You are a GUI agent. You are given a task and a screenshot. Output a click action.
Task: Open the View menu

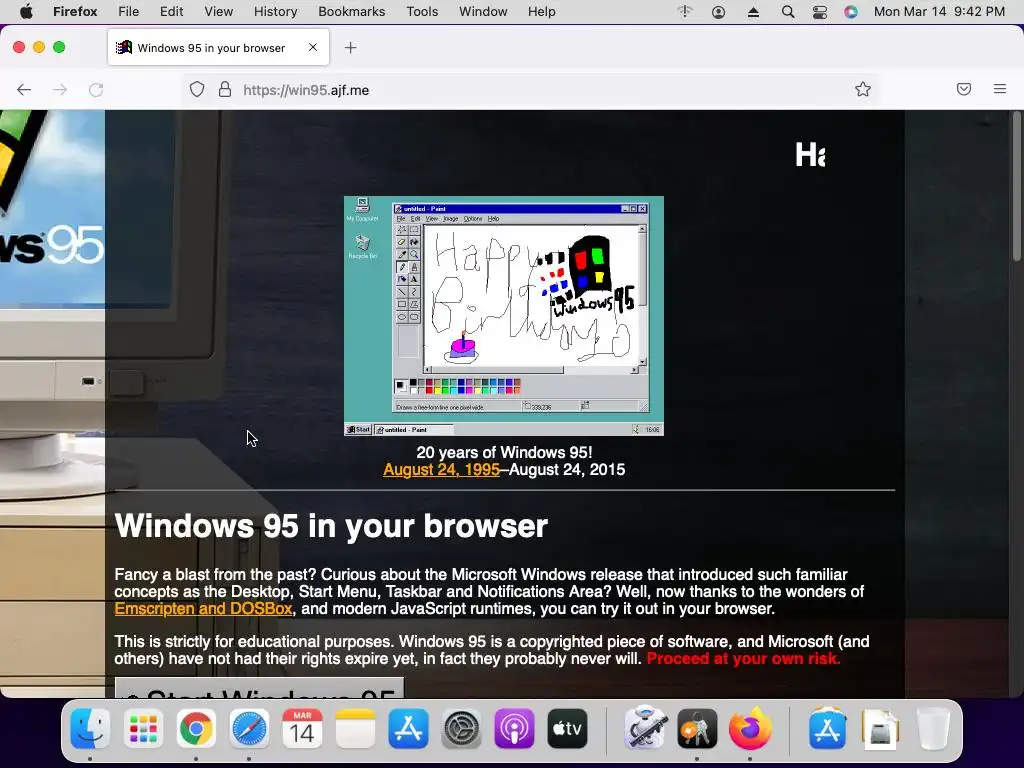point(219,12)
